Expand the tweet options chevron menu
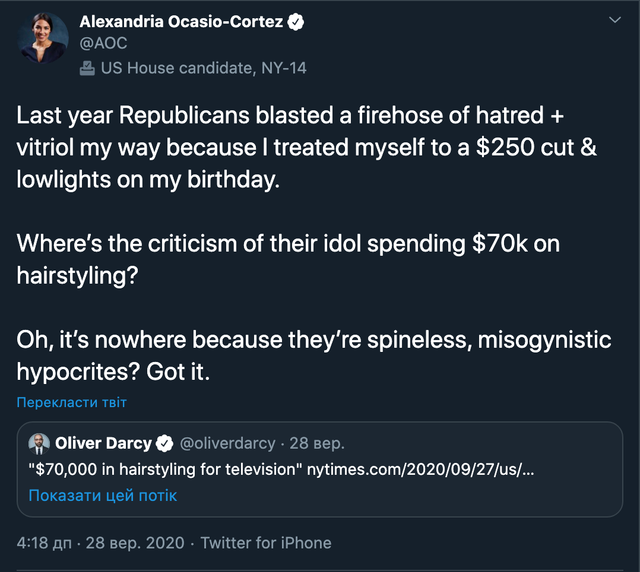640x572 pixels. [614, 20]
